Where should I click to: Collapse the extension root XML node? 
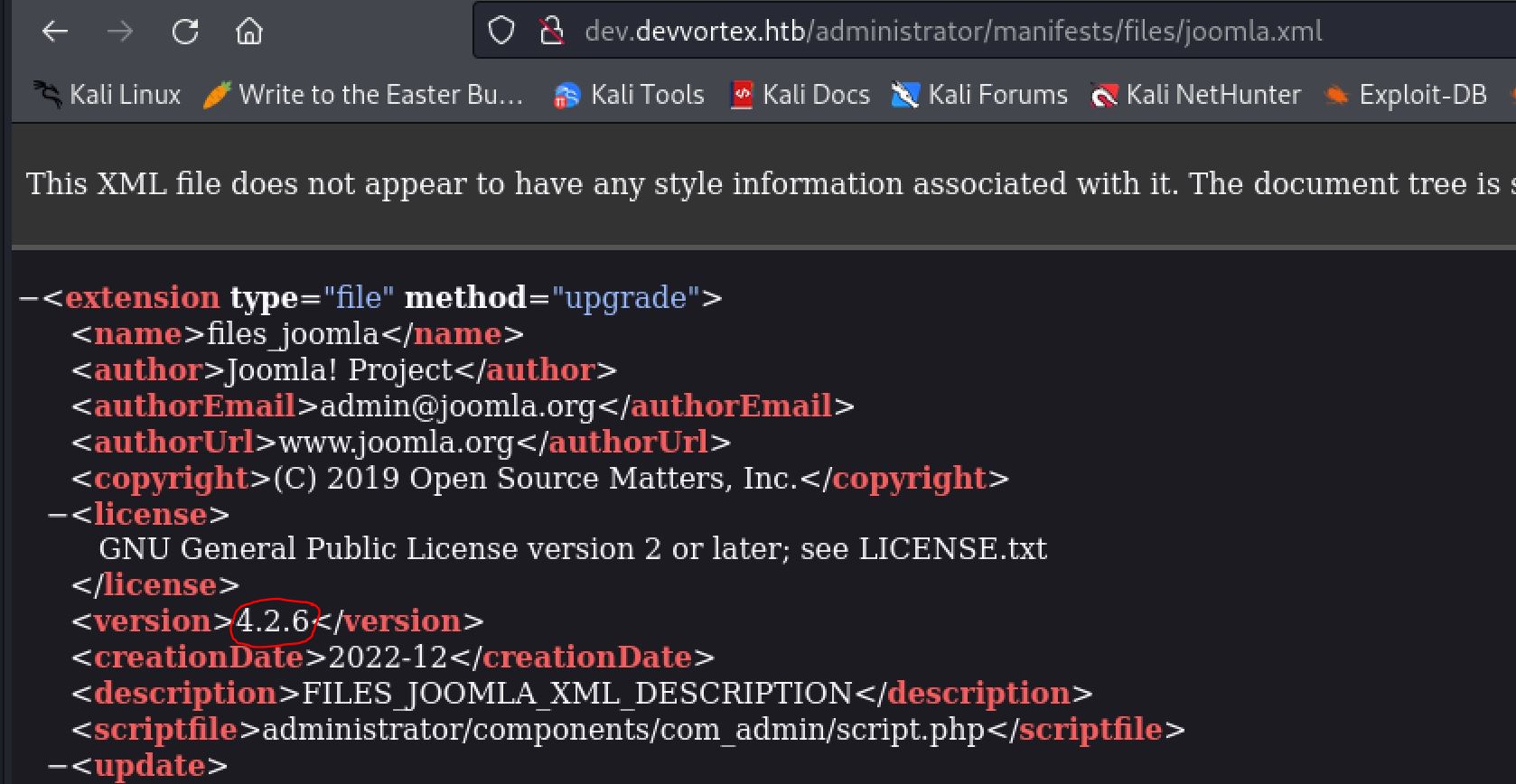(28, 298)
